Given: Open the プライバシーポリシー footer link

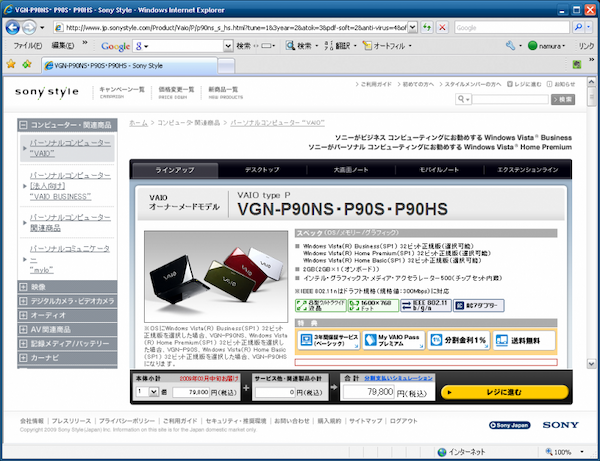Looking at the screenshot, I should (127, 421).
